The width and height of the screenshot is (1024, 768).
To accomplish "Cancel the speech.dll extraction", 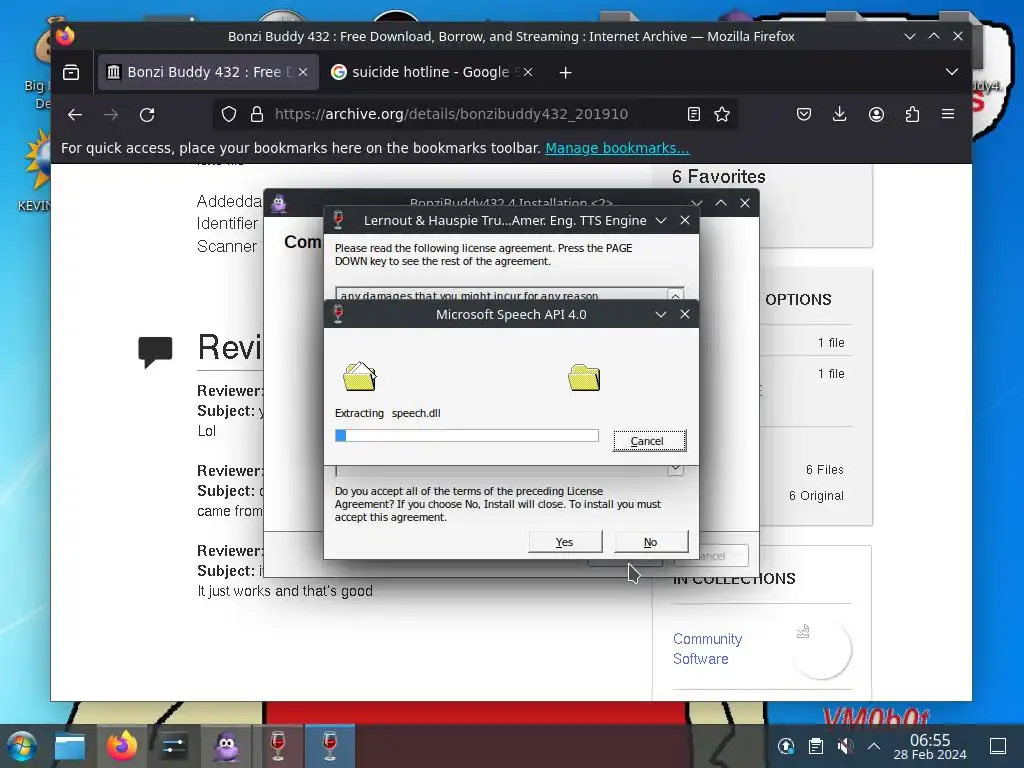I will 649,441.
